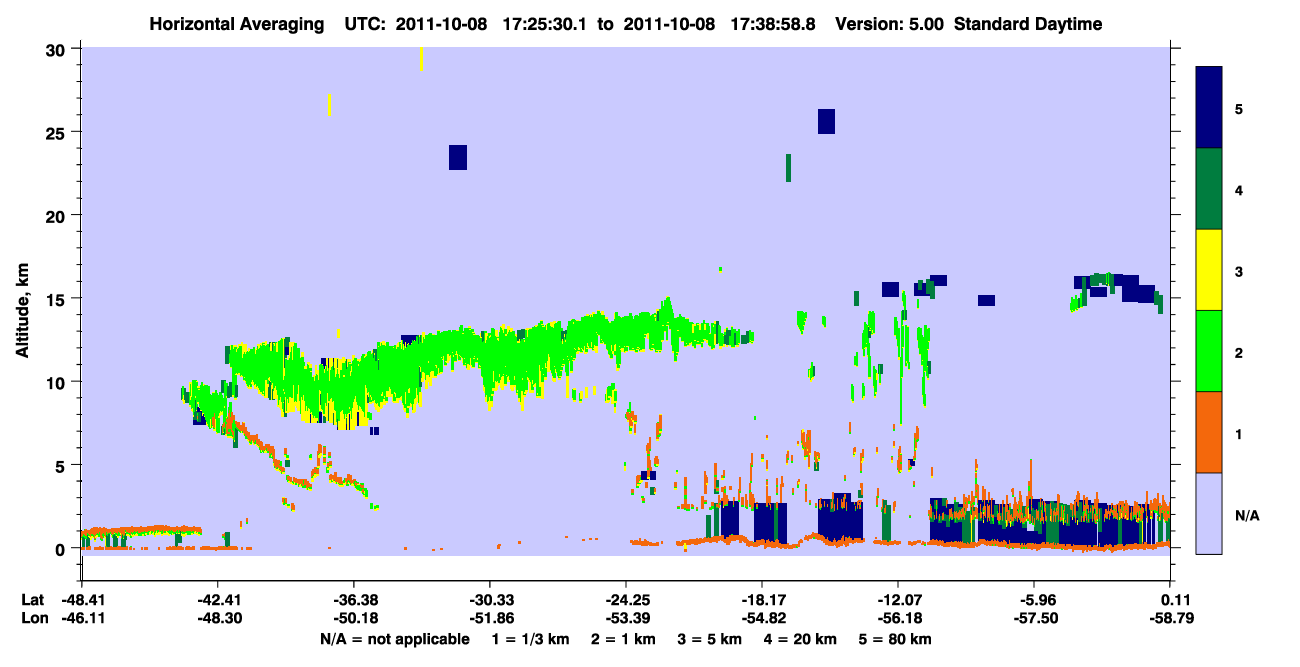Click the yellow colorbar segment for 3

click(1209, 270)
